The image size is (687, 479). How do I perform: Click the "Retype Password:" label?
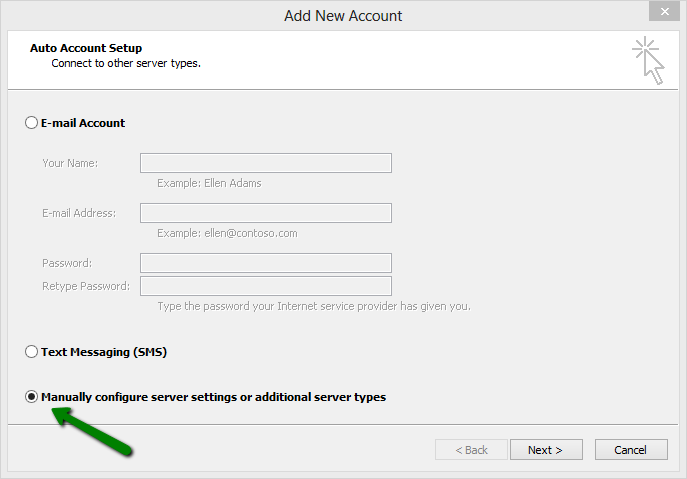coord(86,286)
